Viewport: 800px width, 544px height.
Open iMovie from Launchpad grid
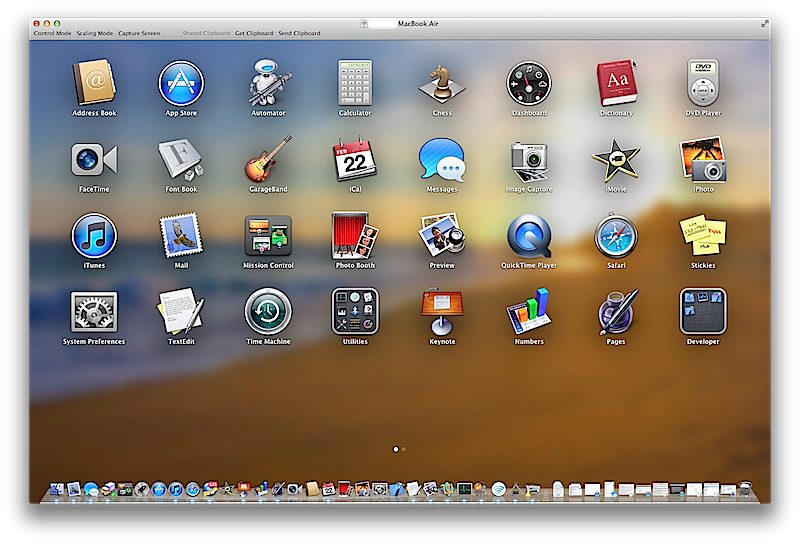click(616, 160)
